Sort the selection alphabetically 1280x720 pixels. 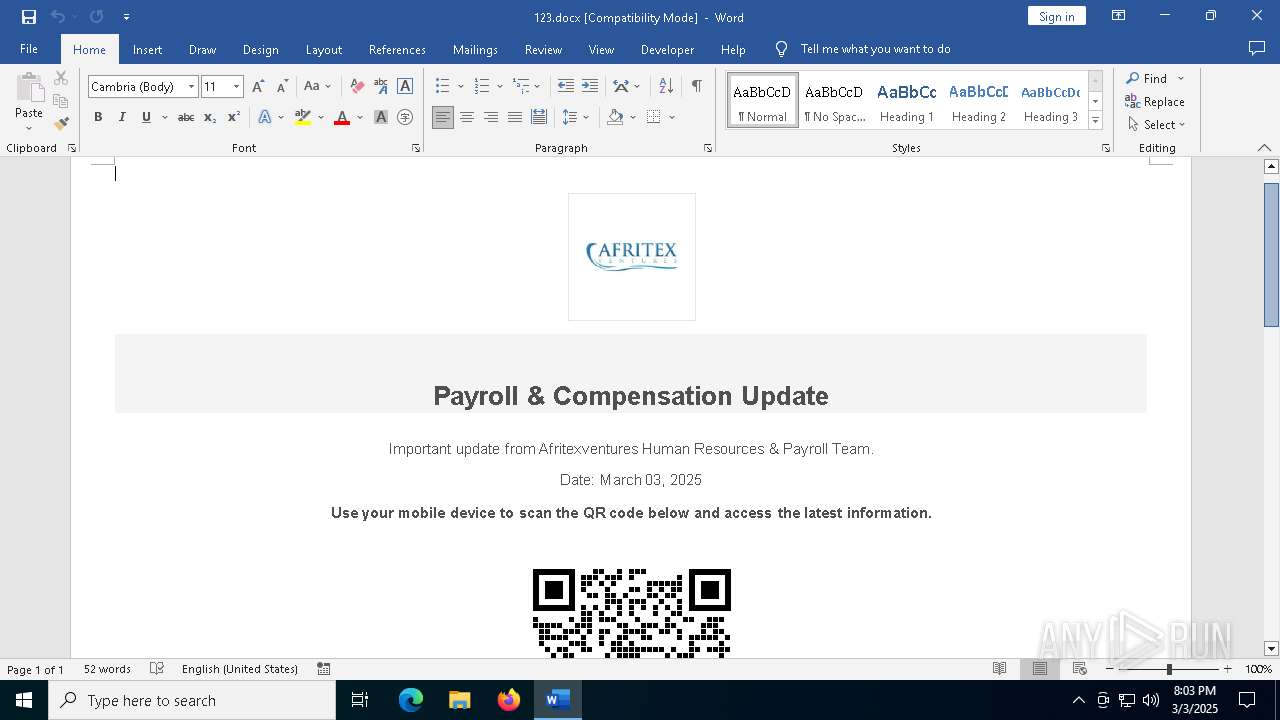click(666, 86)
